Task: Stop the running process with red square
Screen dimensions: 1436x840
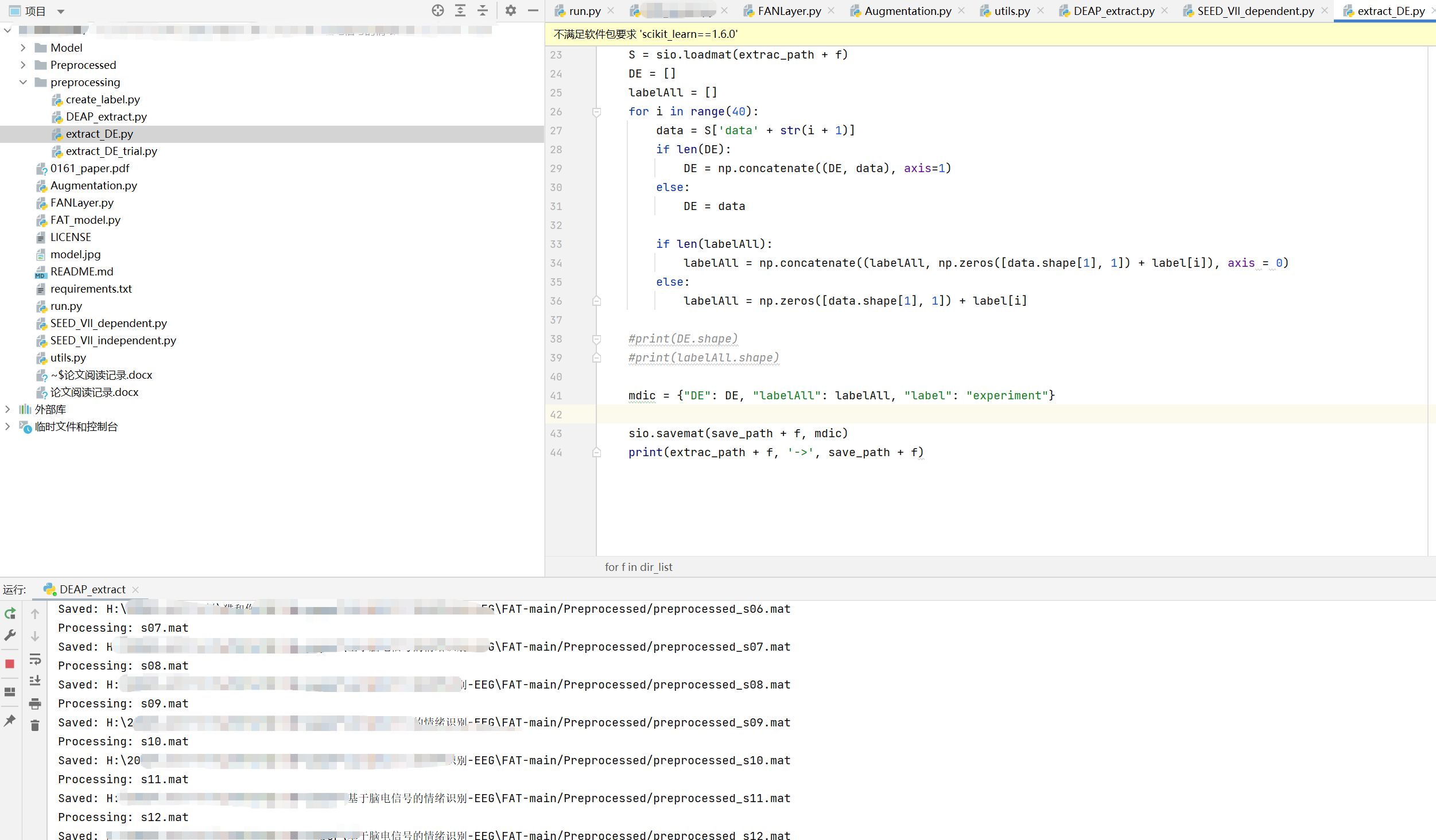Action: click(10, 664)
